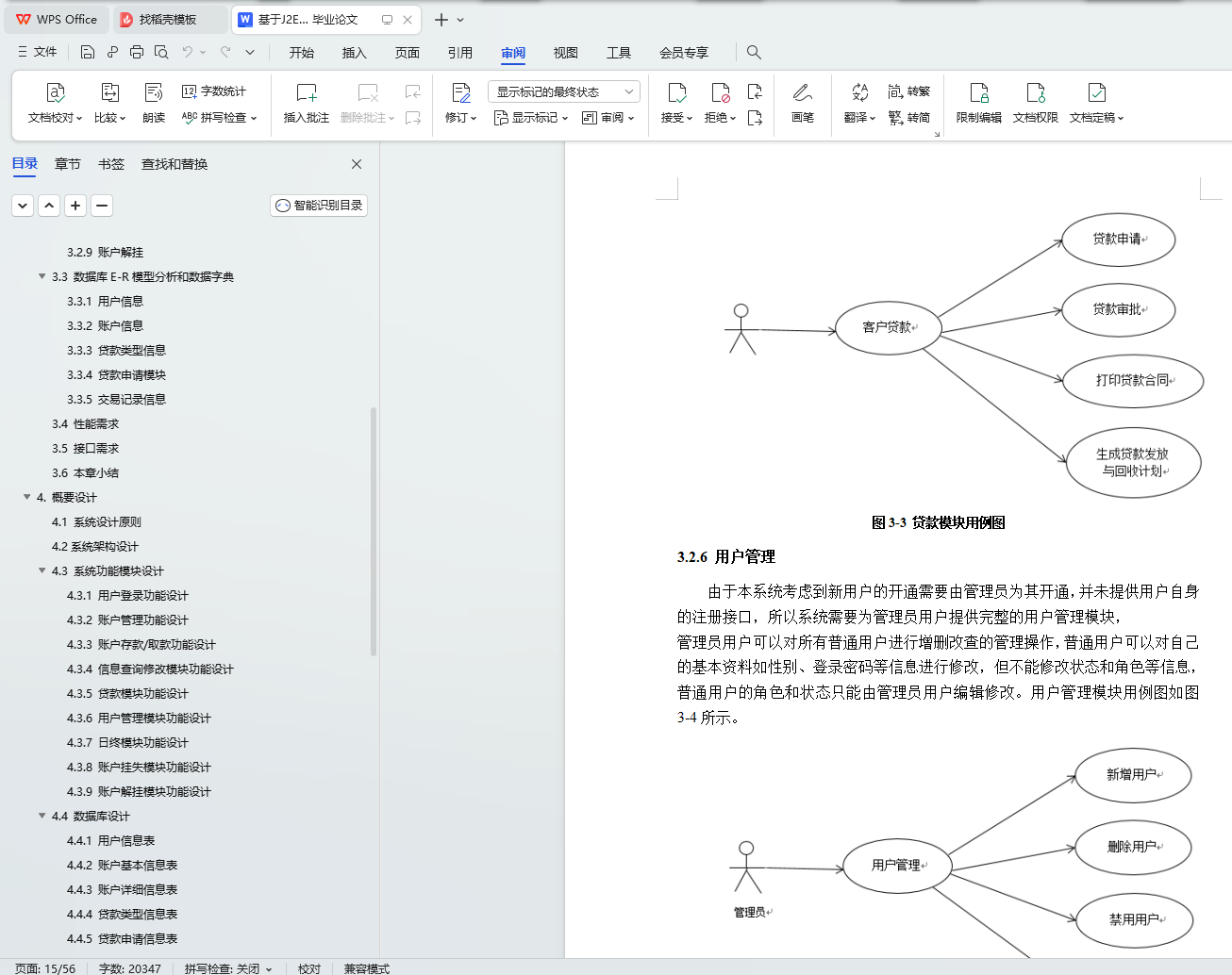Select the 画笔 pen tool
This screenshot has height=975, width=1232.
pyautogui.click(x=803, y=104)
